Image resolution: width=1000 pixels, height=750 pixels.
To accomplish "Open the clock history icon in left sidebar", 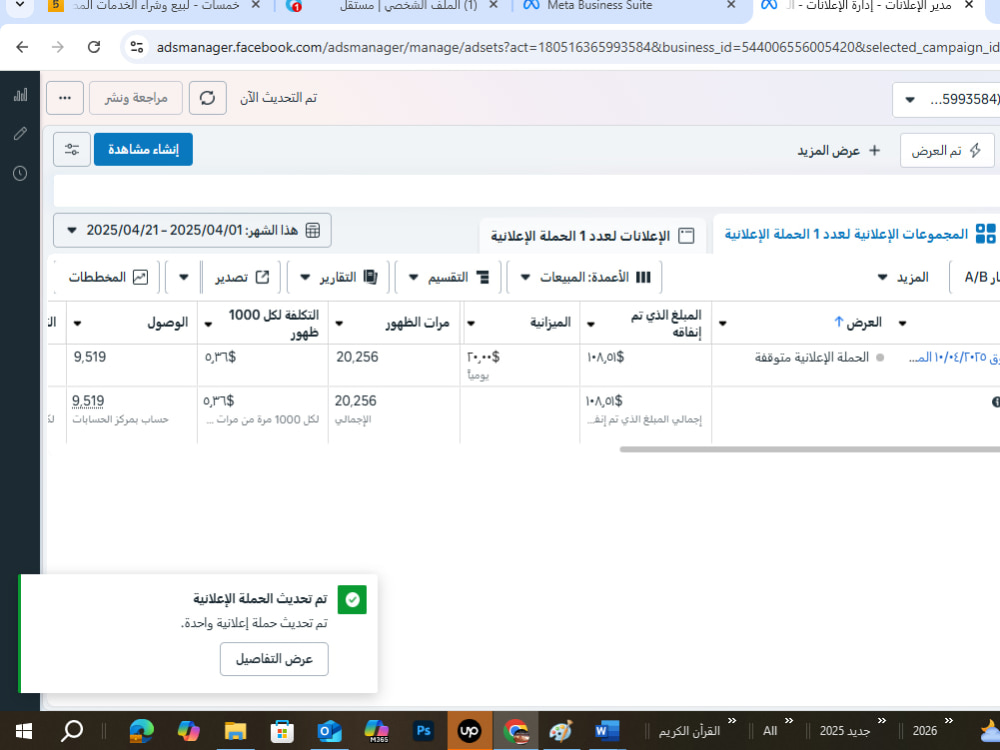I will (x=20, y=173).
